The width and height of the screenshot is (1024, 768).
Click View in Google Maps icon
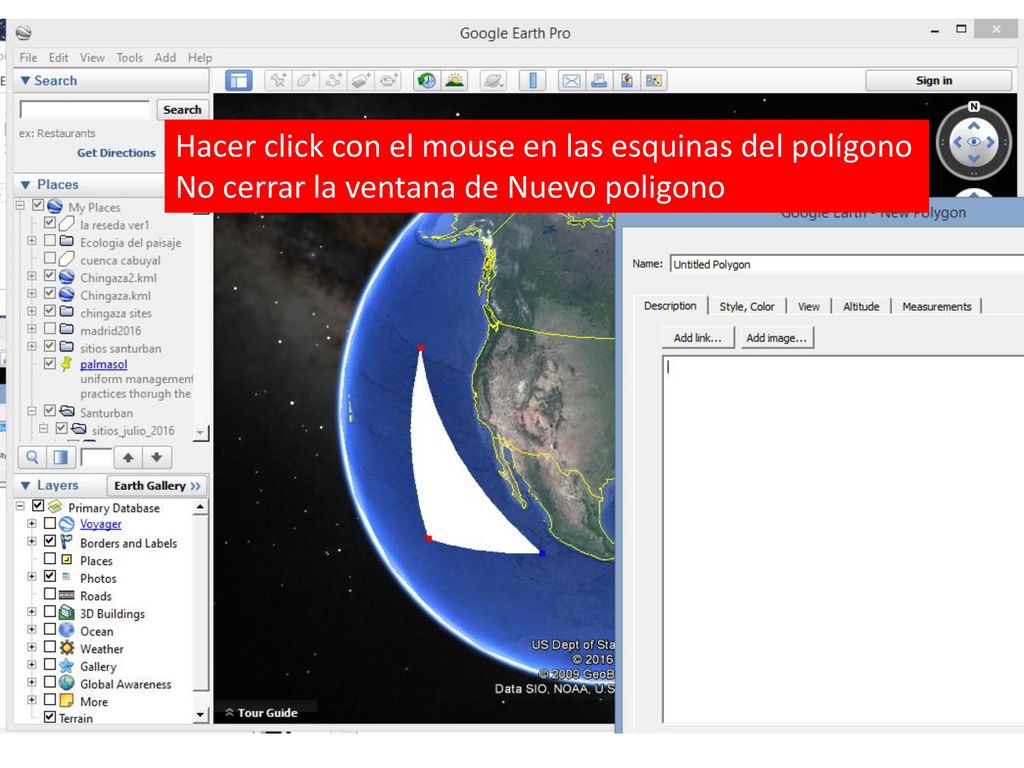coord(654,80)
